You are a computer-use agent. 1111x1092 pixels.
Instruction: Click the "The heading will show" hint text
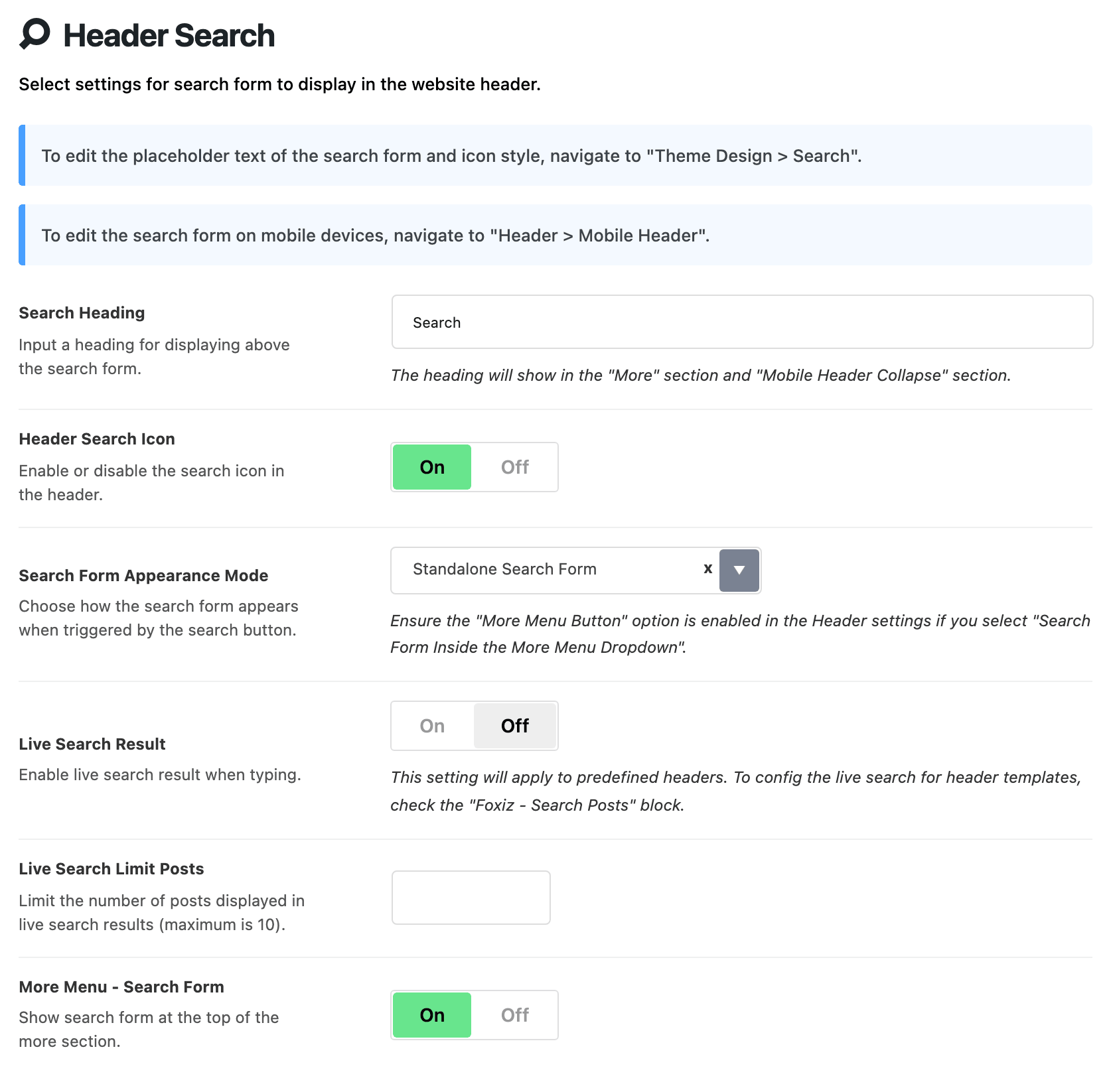coord(701,375)
